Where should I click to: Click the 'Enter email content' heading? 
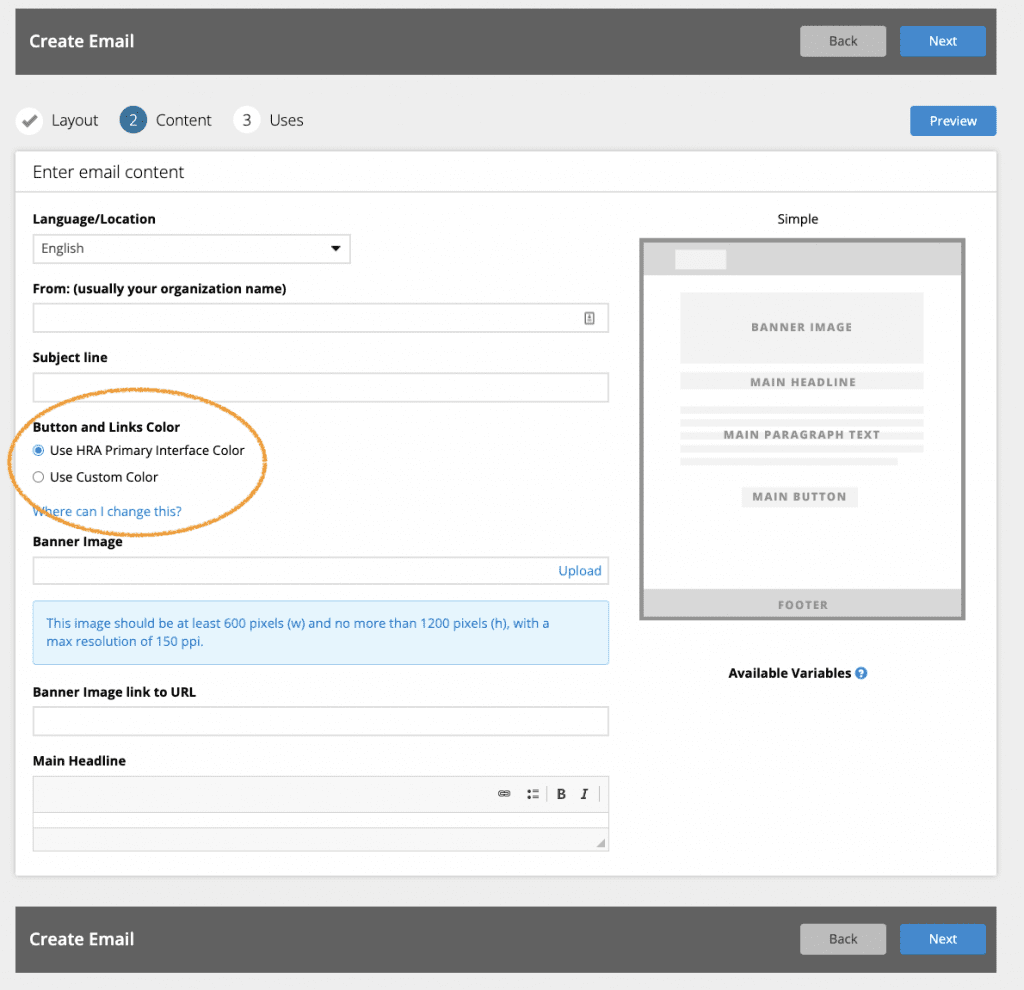tap(108, 172)
